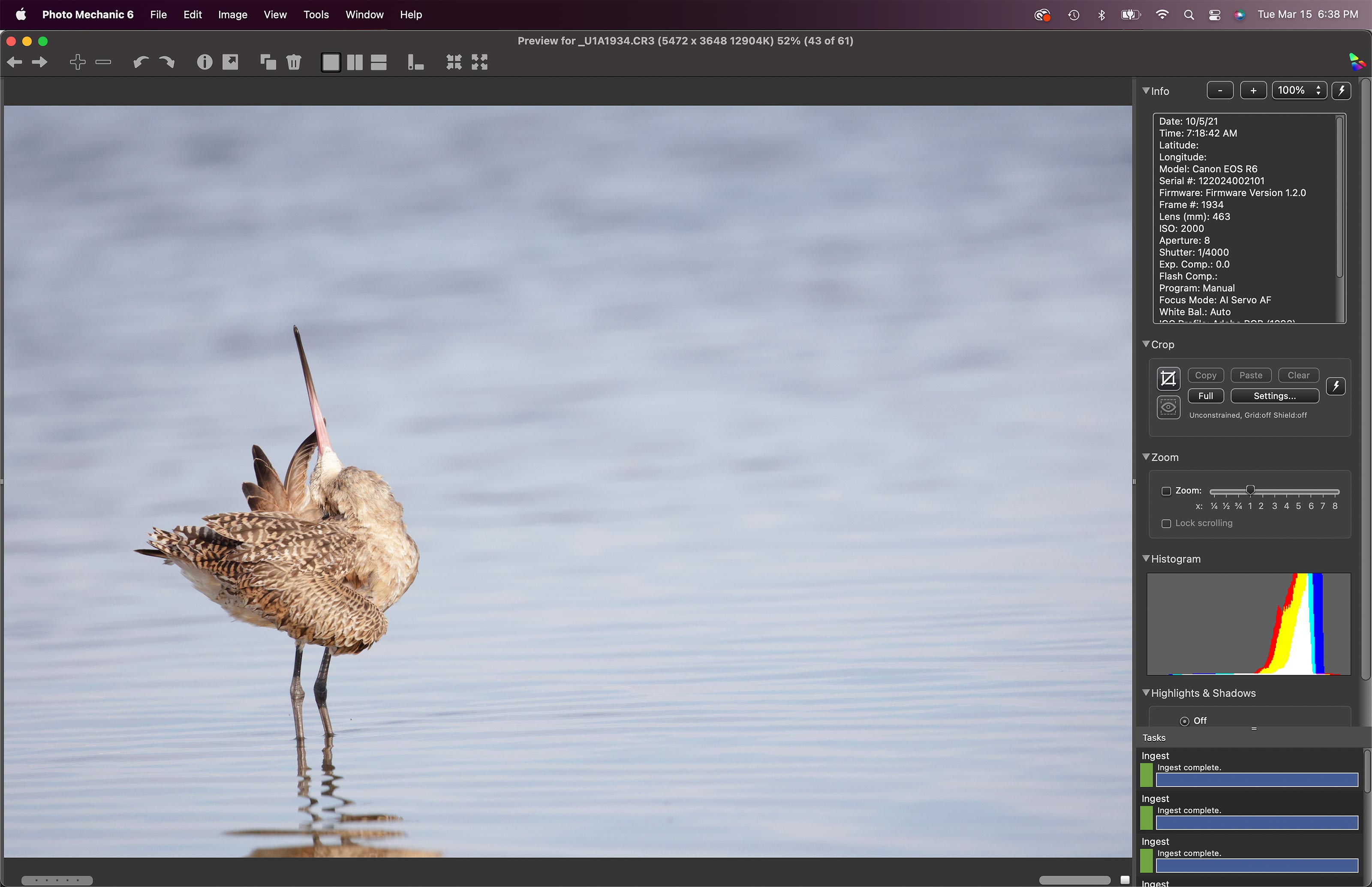The height and width of the screenshot is (887, 1372).
Task: Click 'Model: Canon EOS R6' info line
Action: pyautogui.click(x=1208, y=169)
